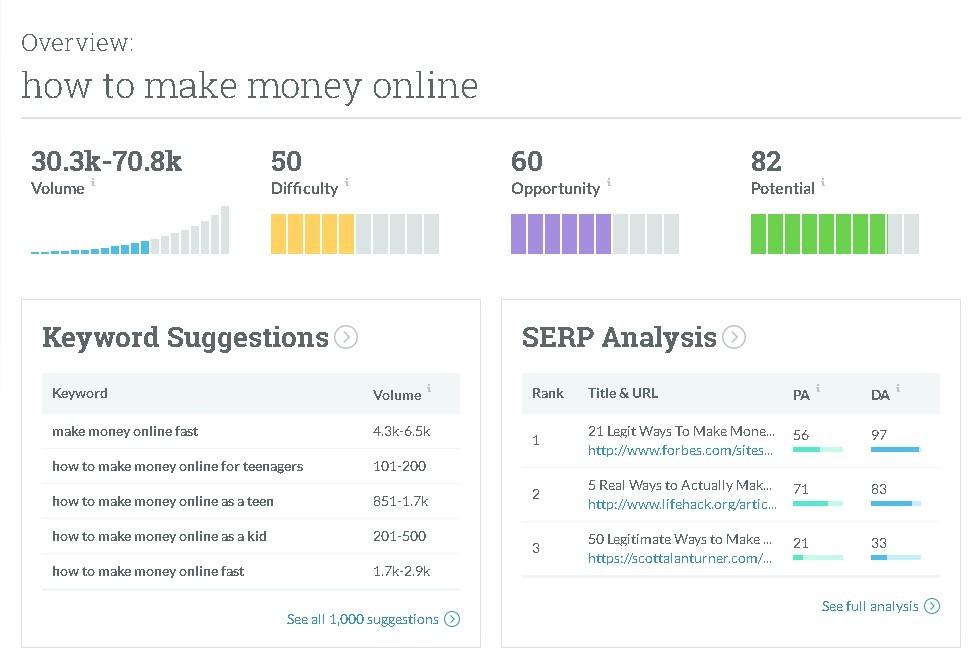
Task: Select keyword 'make money online fast'
Action: 125,431
